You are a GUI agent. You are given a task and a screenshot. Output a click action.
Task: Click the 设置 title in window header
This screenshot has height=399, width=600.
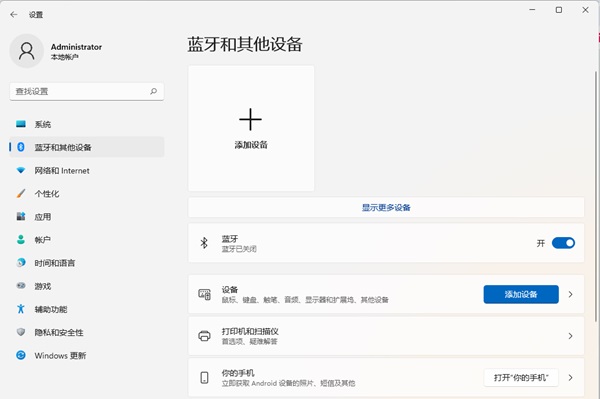[36, 15]
